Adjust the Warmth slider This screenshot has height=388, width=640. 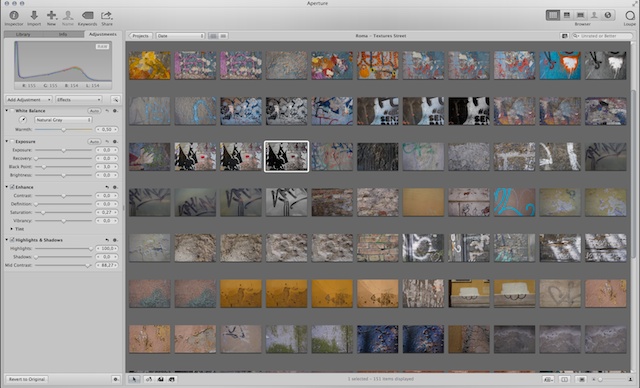tap(63, 129)
